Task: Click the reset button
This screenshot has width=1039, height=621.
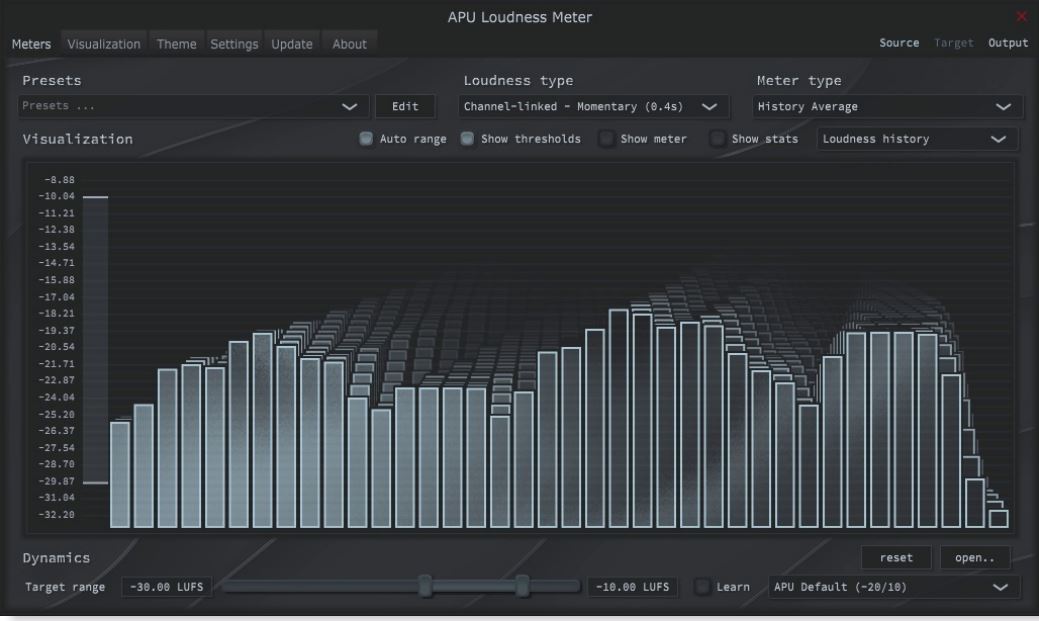Action: click(896, 557)
